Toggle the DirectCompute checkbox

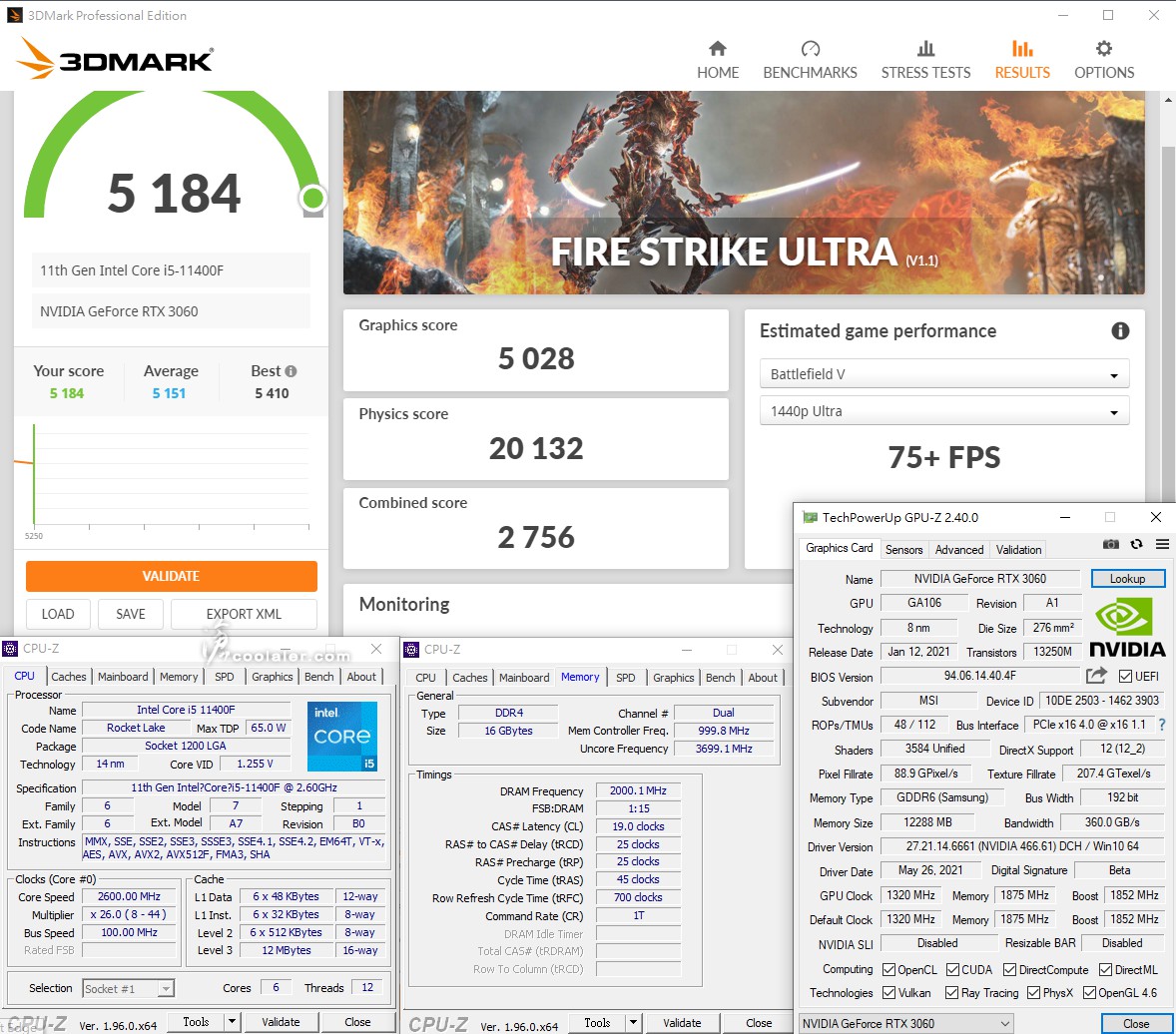1009,969
